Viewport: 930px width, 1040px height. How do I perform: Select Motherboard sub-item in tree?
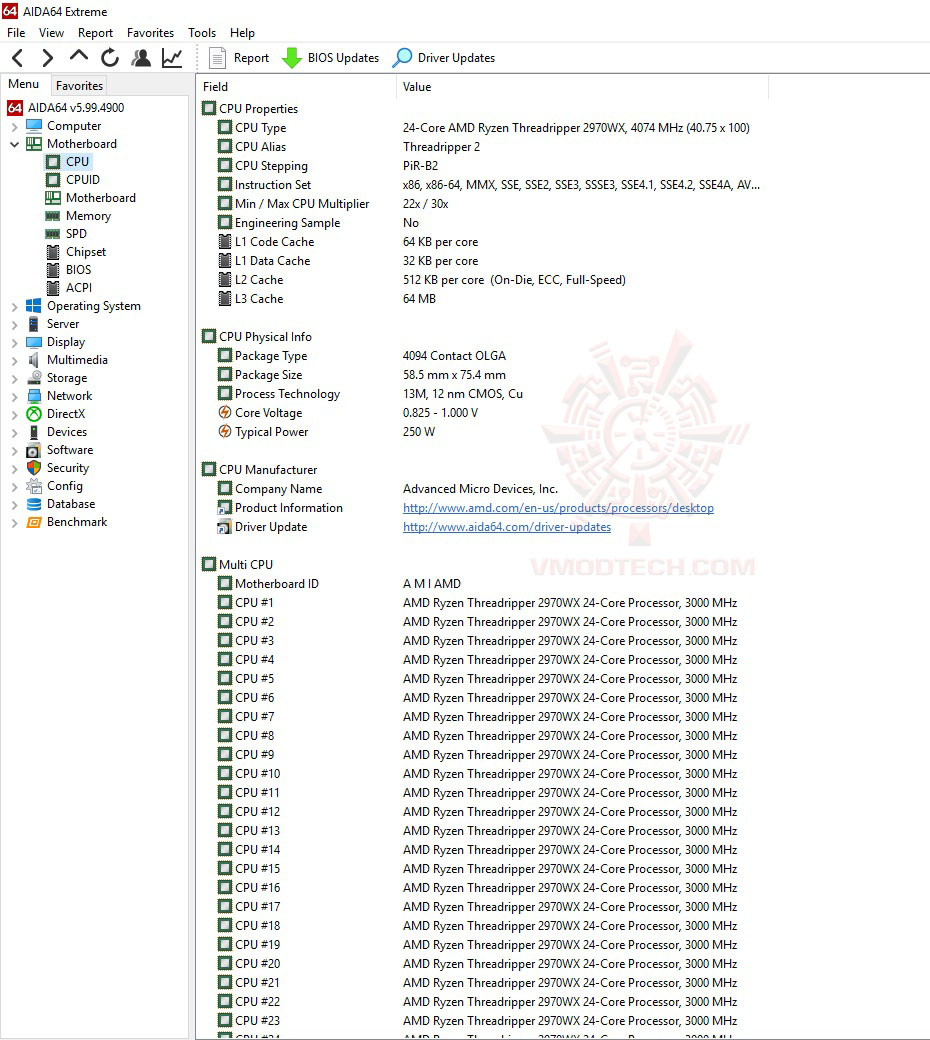click(101, 198)
